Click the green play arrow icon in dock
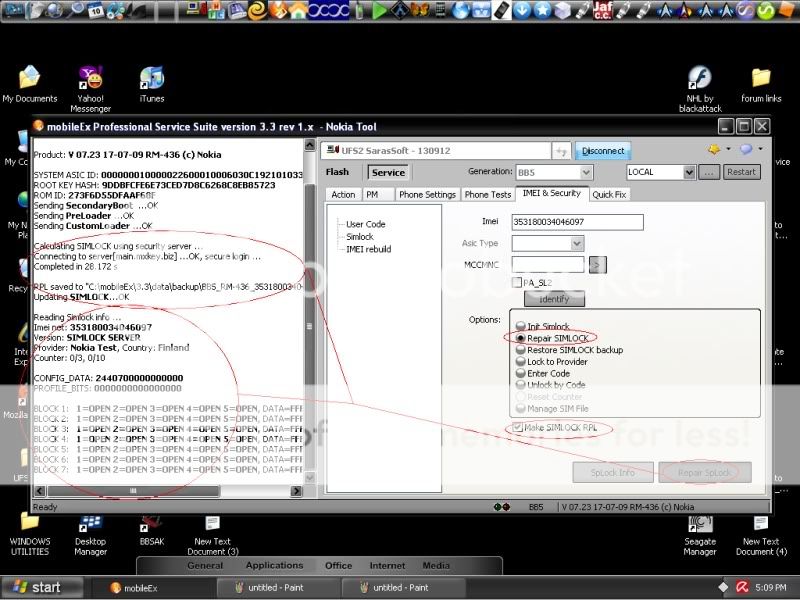The height and width of the screenshot is (600, 800). pos(379,11)
